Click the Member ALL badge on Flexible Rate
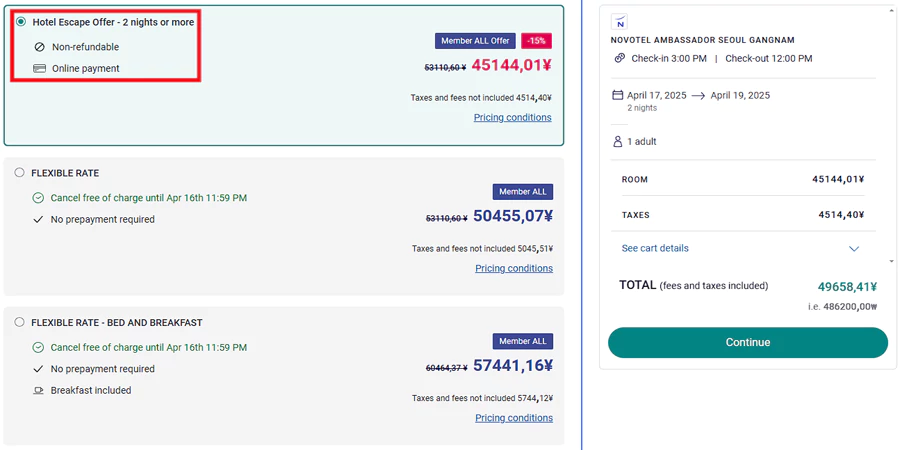Viewport: 900px width, 450px height. coord(522,192)
